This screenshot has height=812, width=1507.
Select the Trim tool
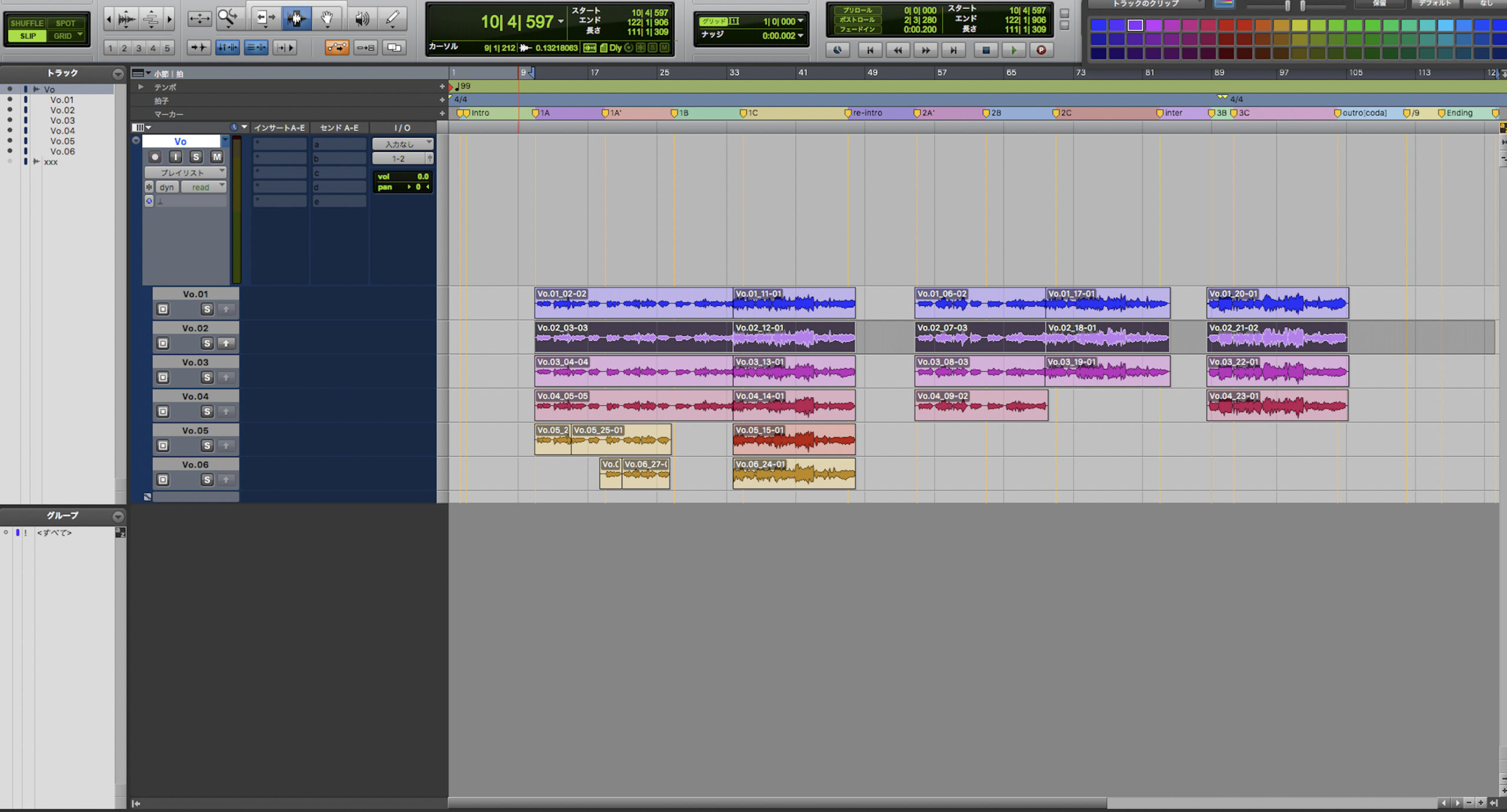click(265, 19)
